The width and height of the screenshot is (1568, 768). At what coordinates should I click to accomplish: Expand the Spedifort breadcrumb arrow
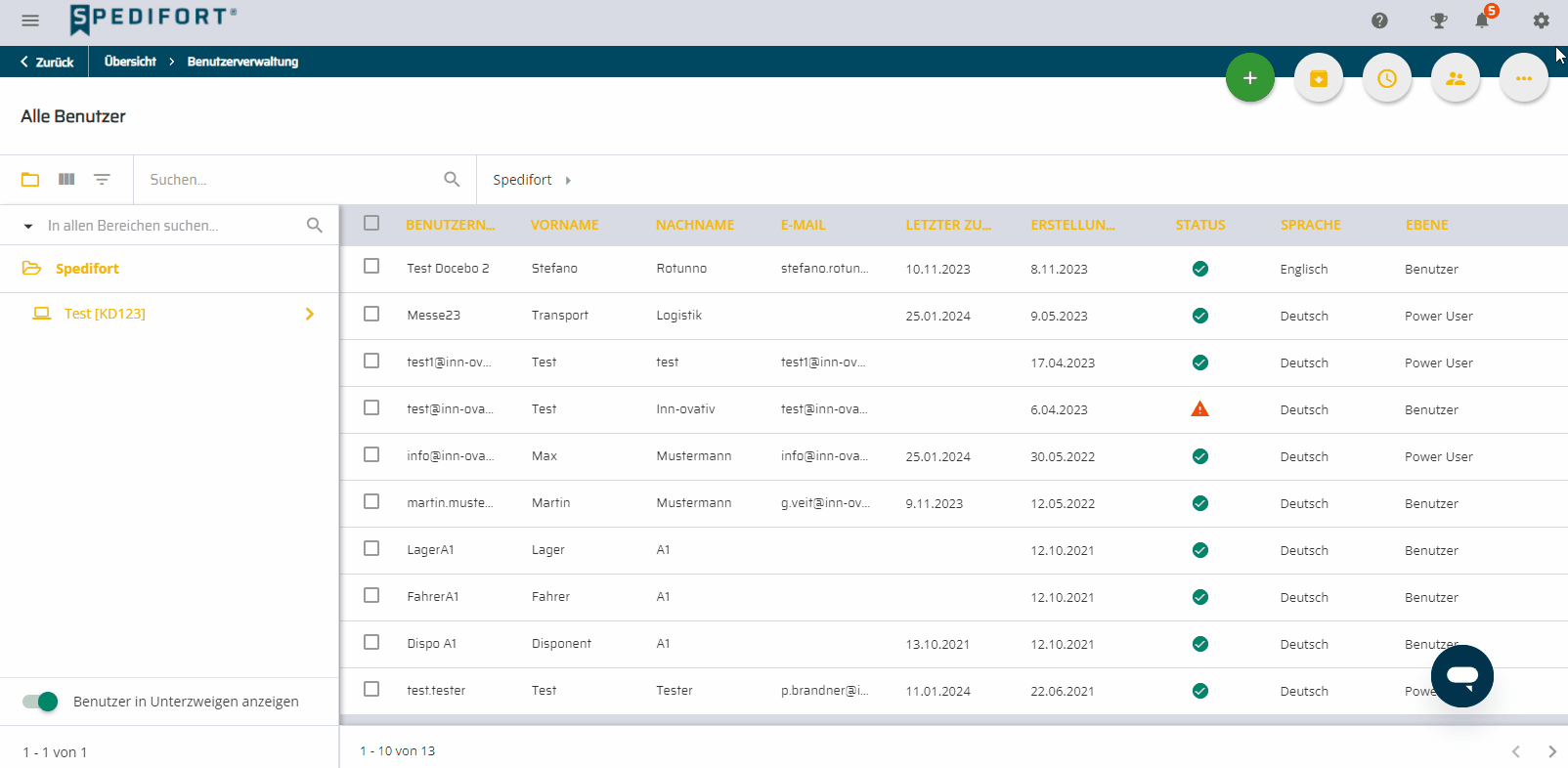(568, 180)
